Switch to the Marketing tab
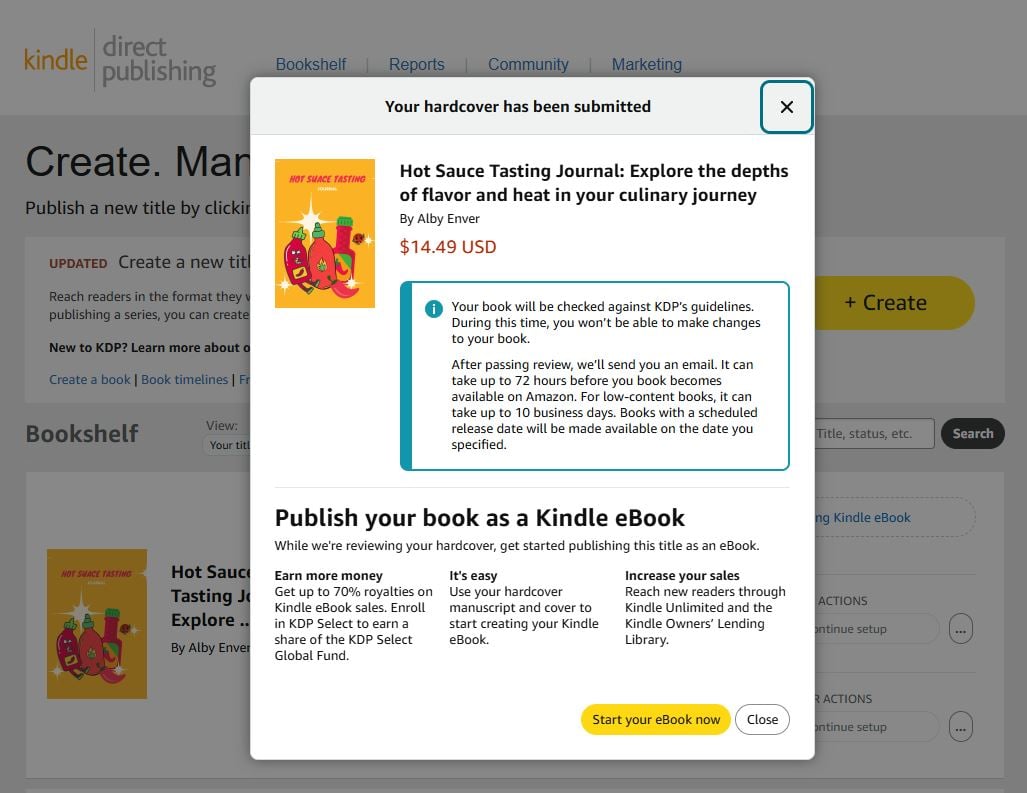Screen dimensions: 1027x793 pyautogui.click(x=647, y=64)
